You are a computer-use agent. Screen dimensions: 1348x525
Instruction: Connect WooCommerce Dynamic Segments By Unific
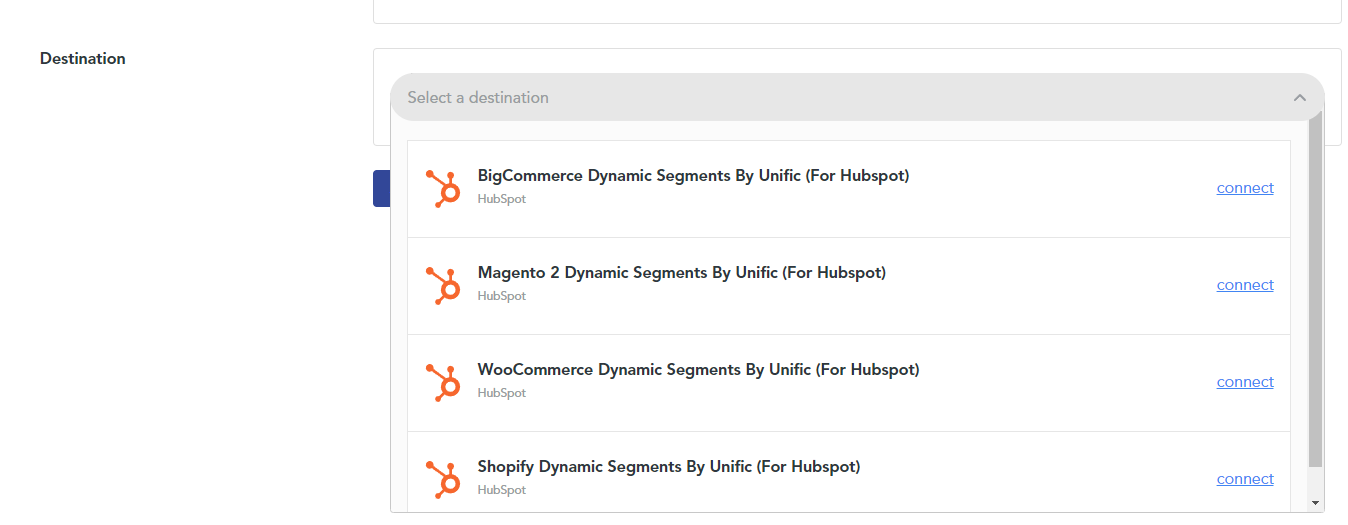tap(1245, 382)
